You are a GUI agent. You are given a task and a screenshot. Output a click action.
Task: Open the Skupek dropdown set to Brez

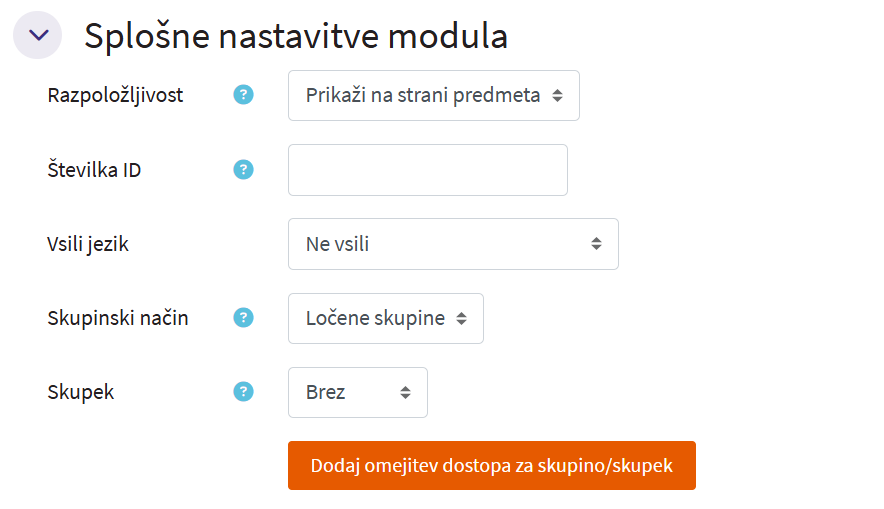(x=357, y=392)
